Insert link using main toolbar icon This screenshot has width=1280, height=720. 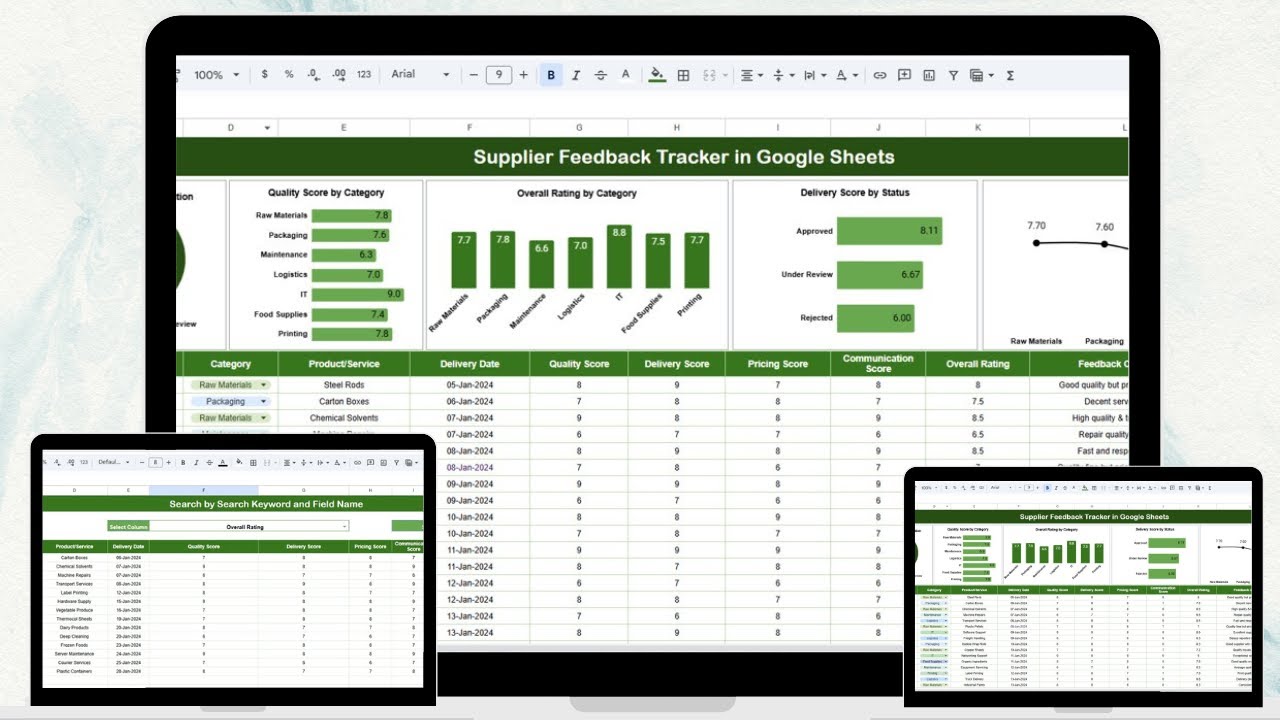pyautogui.click(x=880, y=75)
